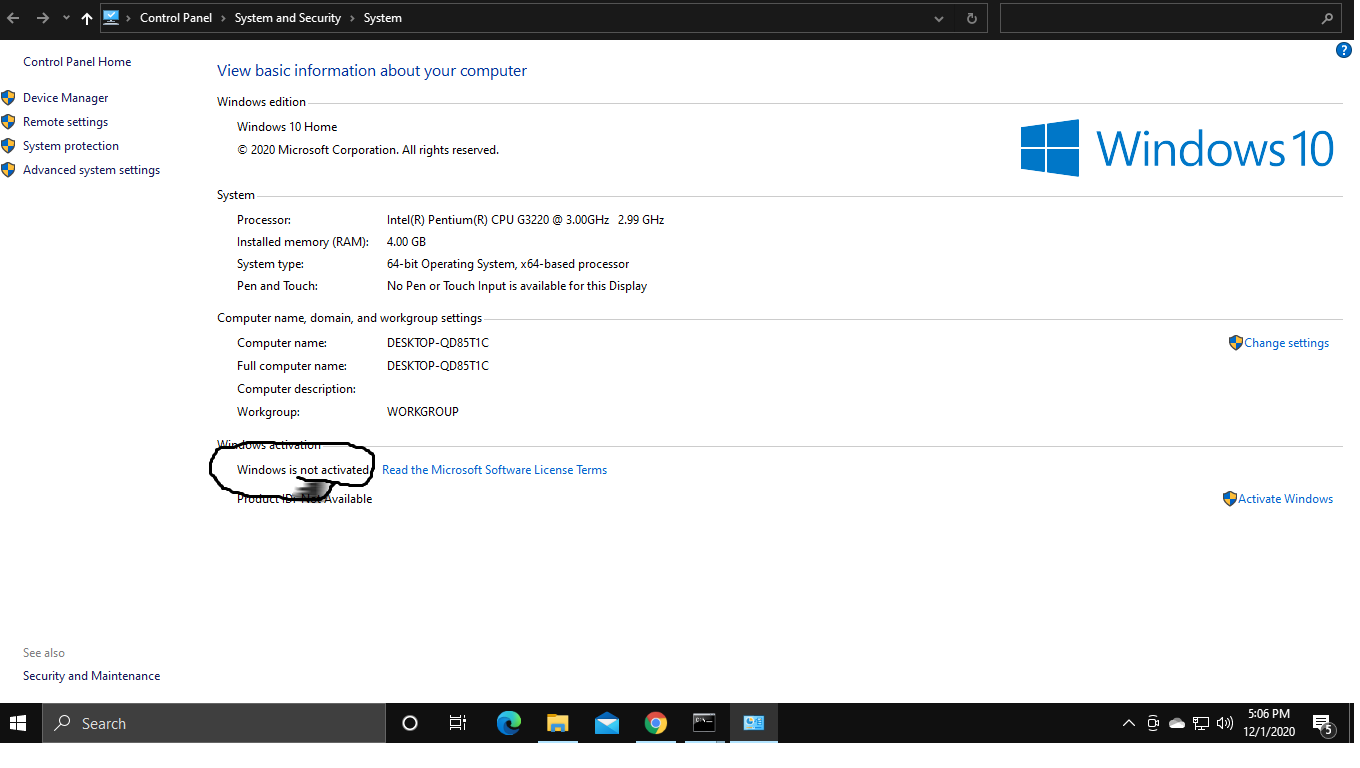Click the Windows 10 Home edition text
This screenshot has height=768, width=1360.
pos(287,127)
